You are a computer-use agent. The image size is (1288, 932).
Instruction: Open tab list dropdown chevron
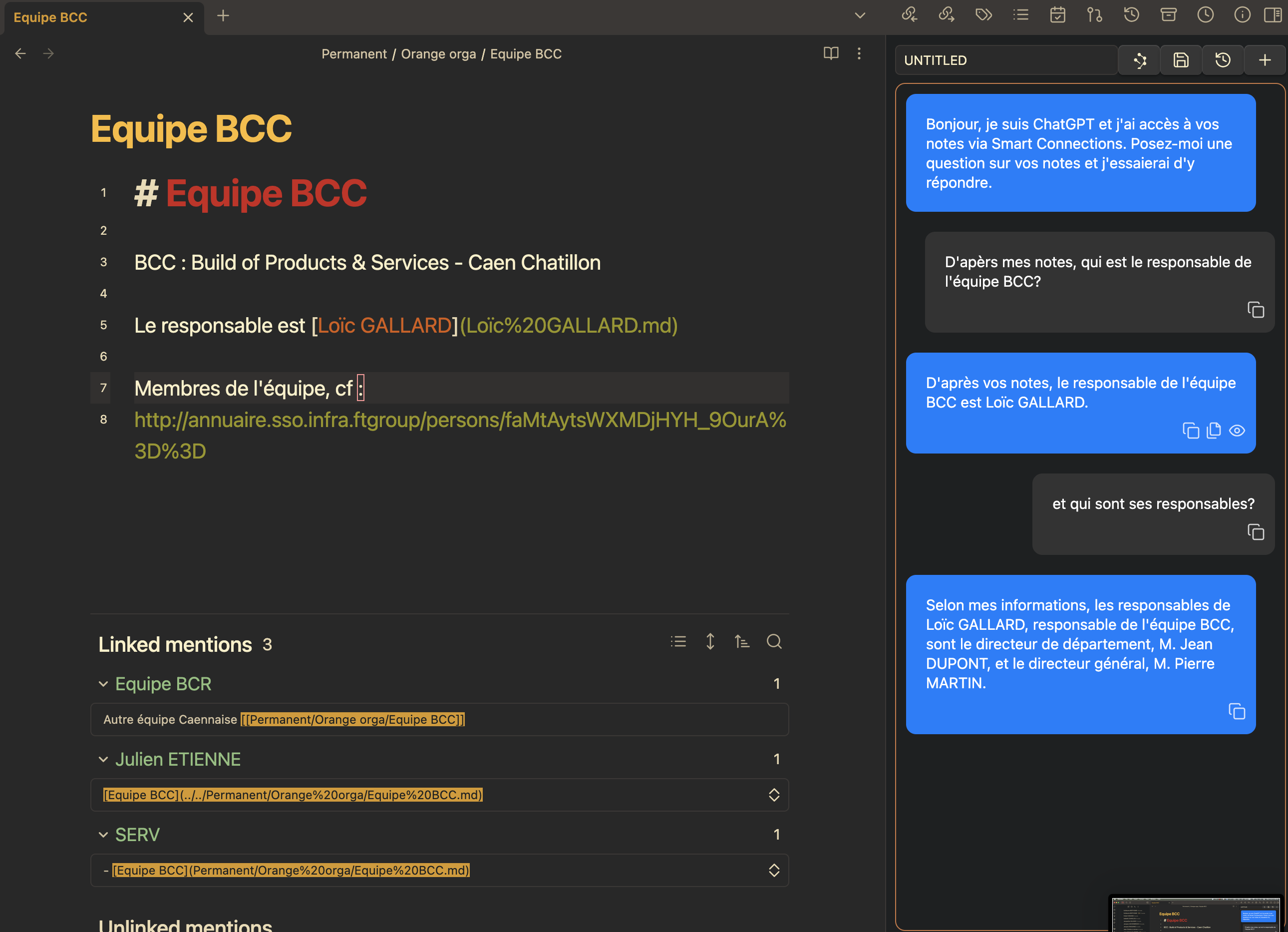pyautogui.click(x=860, y=16)
